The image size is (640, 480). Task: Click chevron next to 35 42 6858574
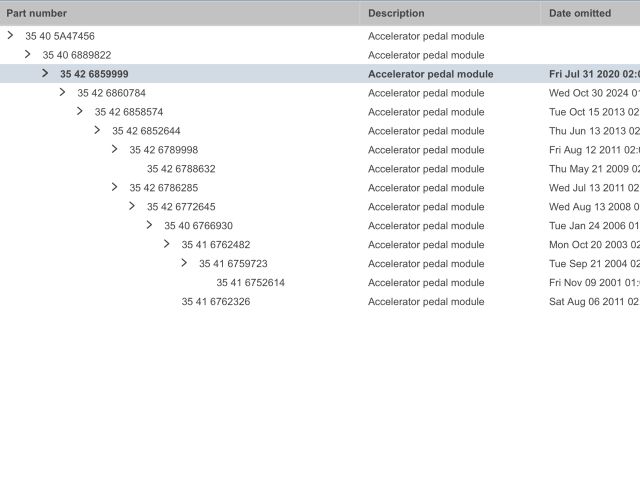pos(80,111)
